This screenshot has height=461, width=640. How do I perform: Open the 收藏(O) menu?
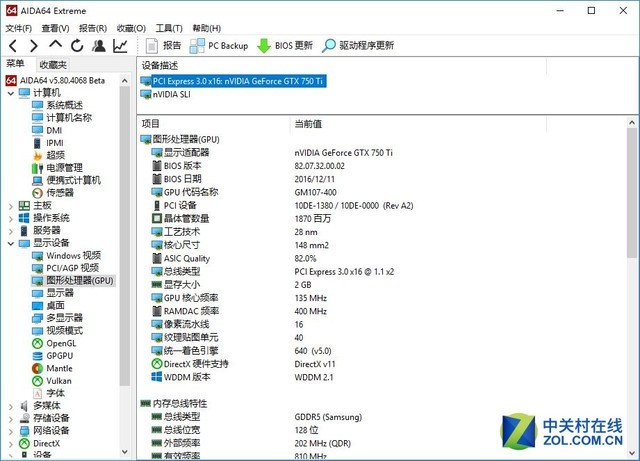click(131, 28)
